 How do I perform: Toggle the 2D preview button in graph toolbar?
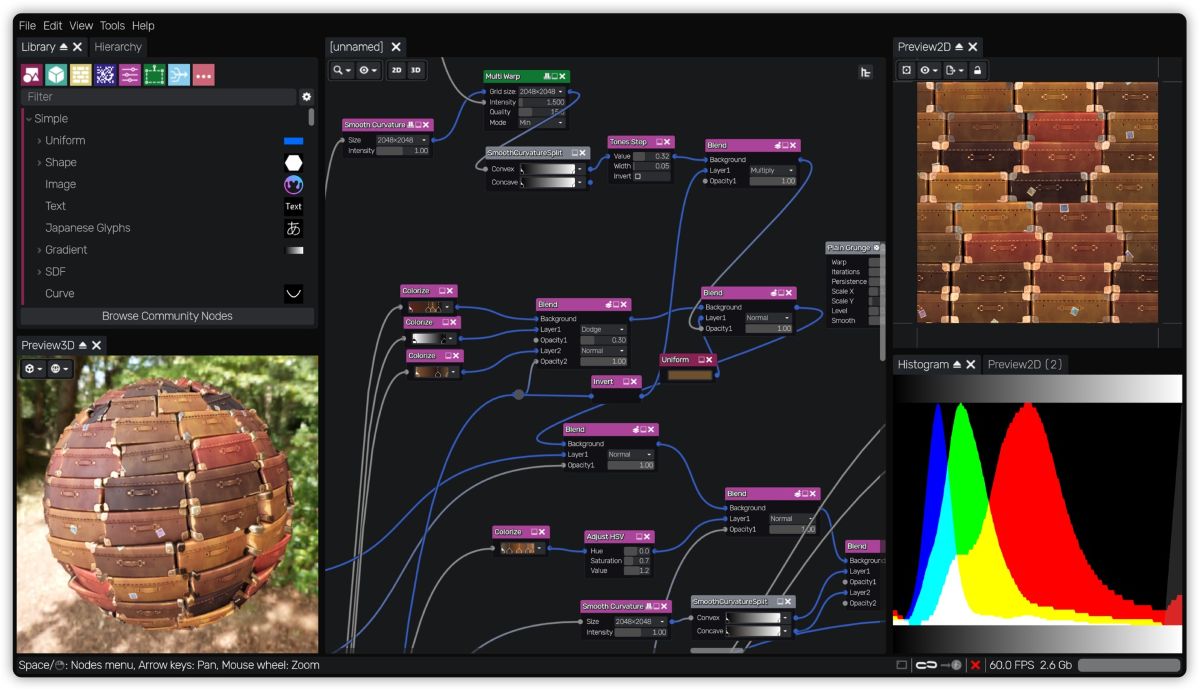tap(397, 71)
